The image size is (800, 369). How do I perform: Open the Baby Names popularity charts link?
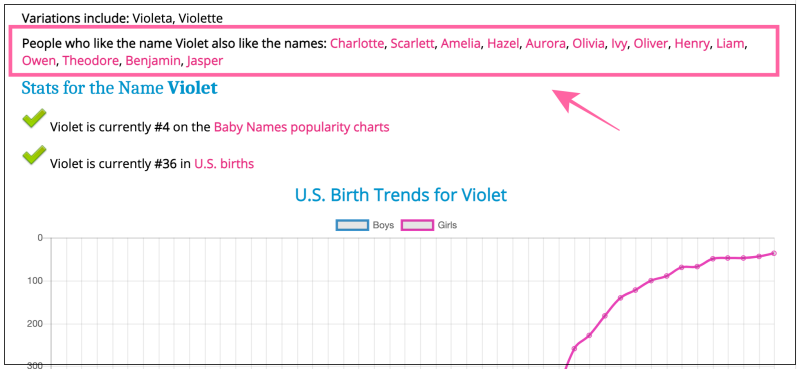(302, 127)
